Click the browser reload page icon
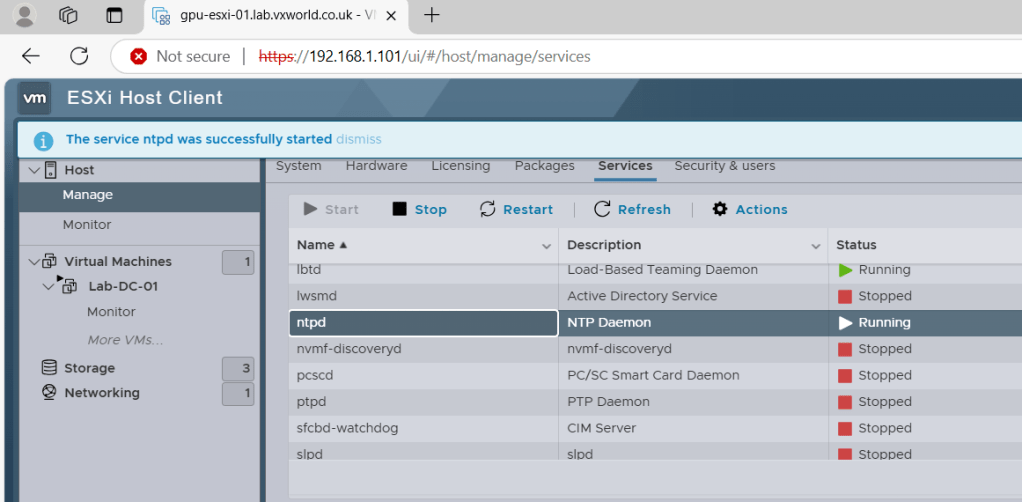This screenshot has width=1022, height=502. (x=79, y=56)
